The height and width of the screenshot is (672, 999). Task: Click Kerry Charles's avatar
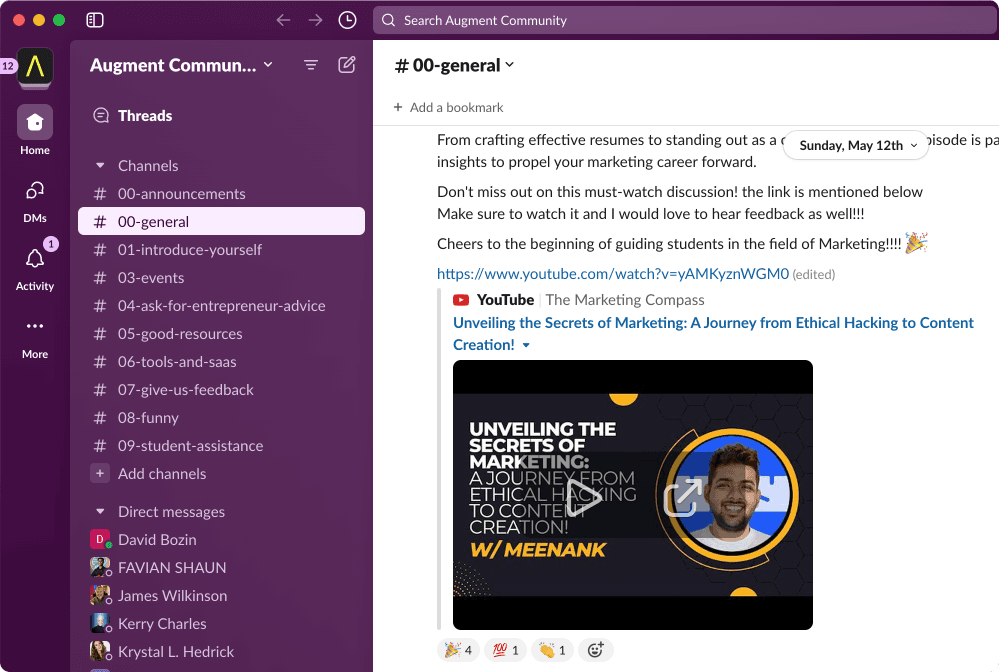click(x=99, y=624)
